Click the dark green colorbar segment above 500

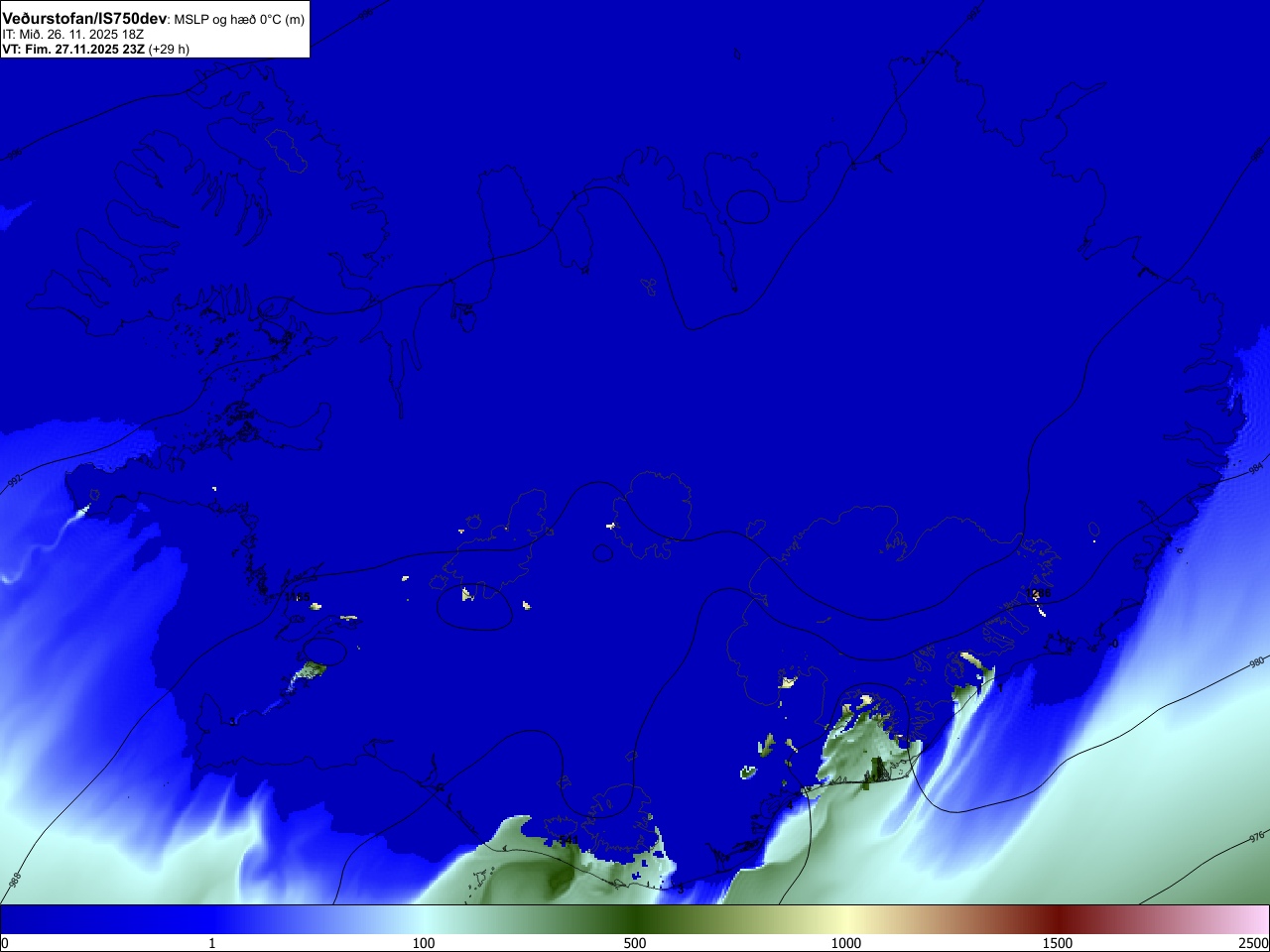tap(635, 919)
